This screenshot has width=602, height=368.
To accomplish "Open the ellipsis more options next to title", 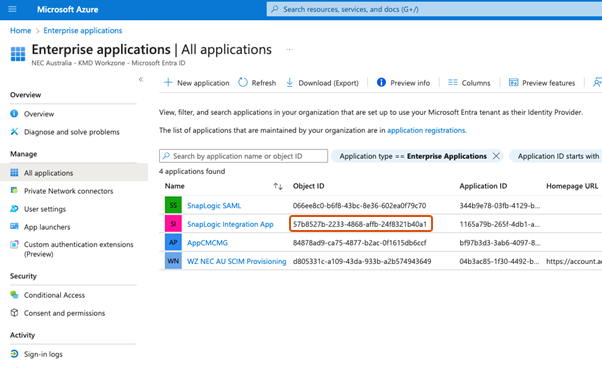I will (290, 50).
